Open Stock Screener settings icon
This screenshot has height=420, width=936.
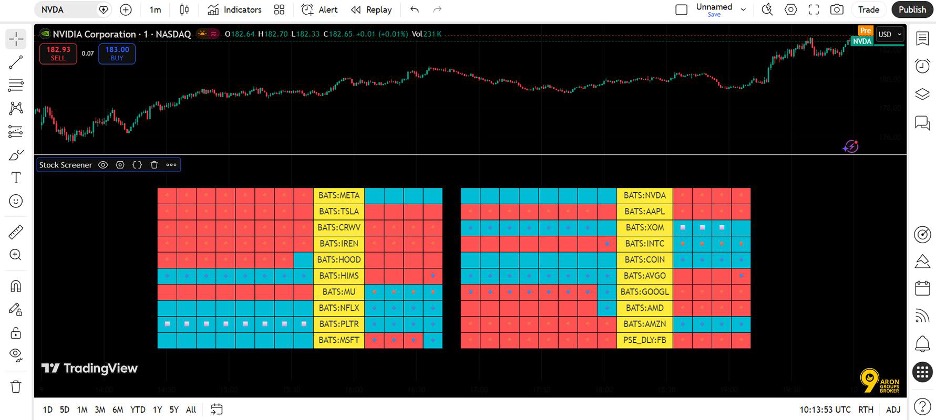click(x=120, y=165)
